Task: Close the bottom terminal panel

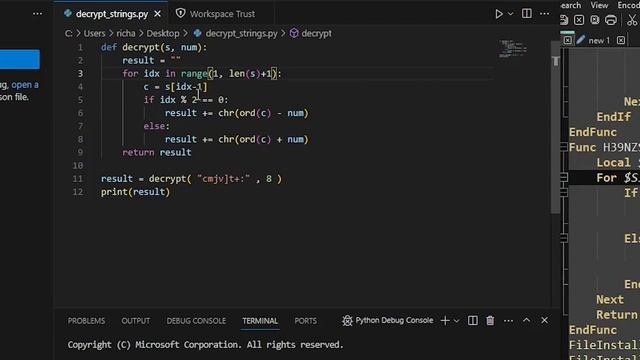Action: [544, 320]
